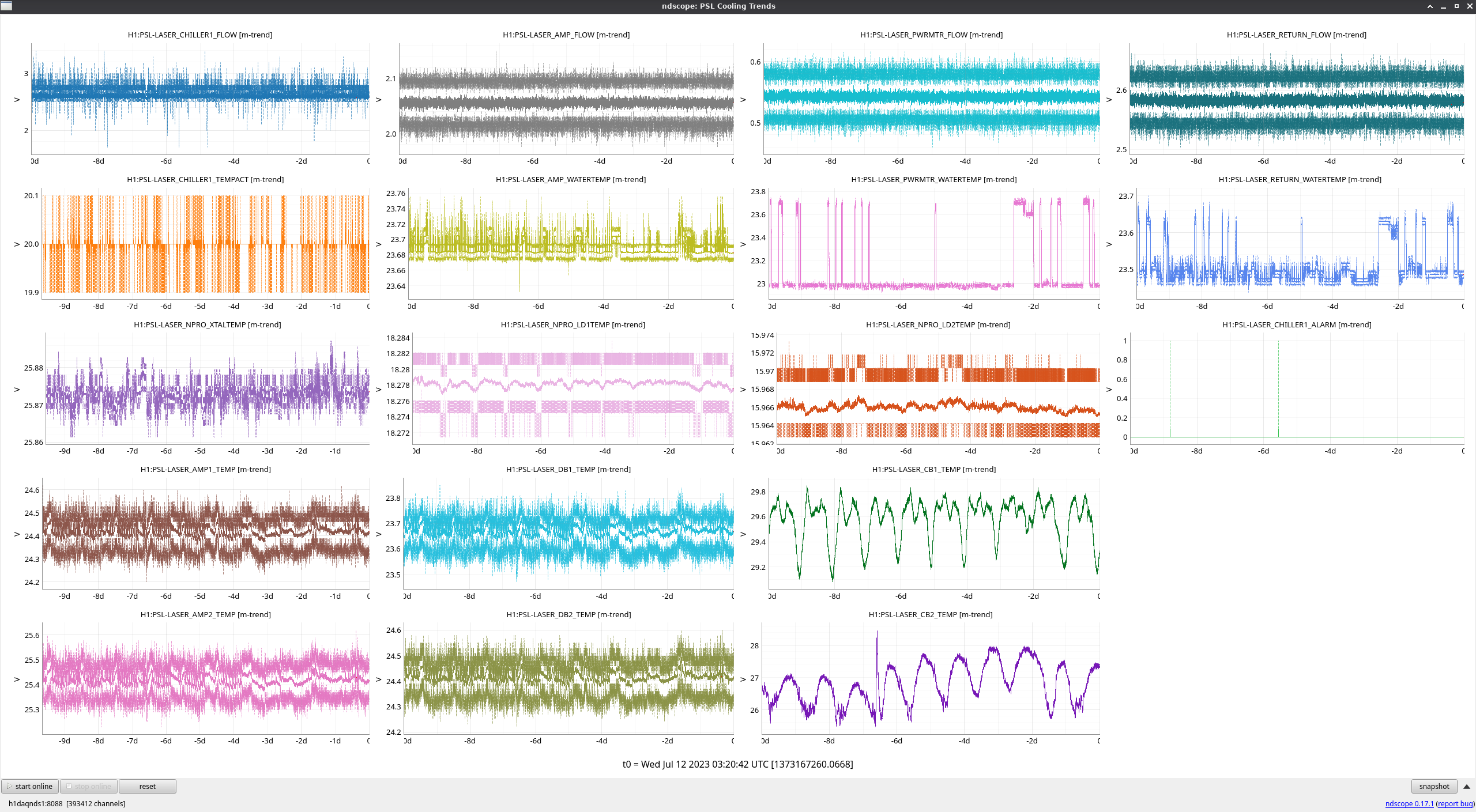Click inside the CB1_TEMP green trend plot
Screen dimensions: 1476x812
[x=934, y=533]
